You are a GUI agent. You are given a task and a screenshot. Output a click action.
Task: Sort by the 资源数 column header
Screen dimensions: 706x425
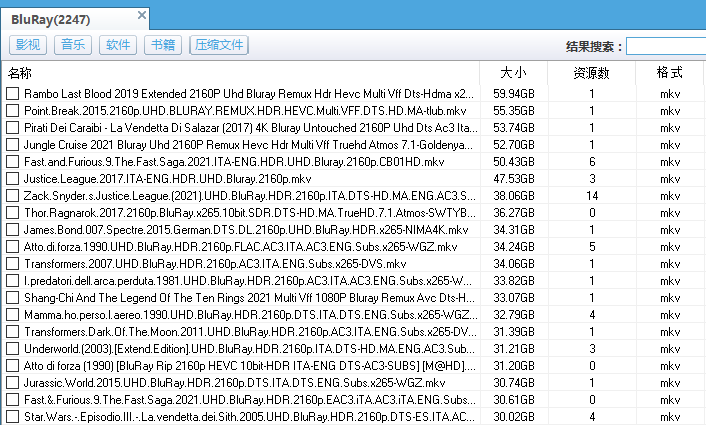pos(592,73)
